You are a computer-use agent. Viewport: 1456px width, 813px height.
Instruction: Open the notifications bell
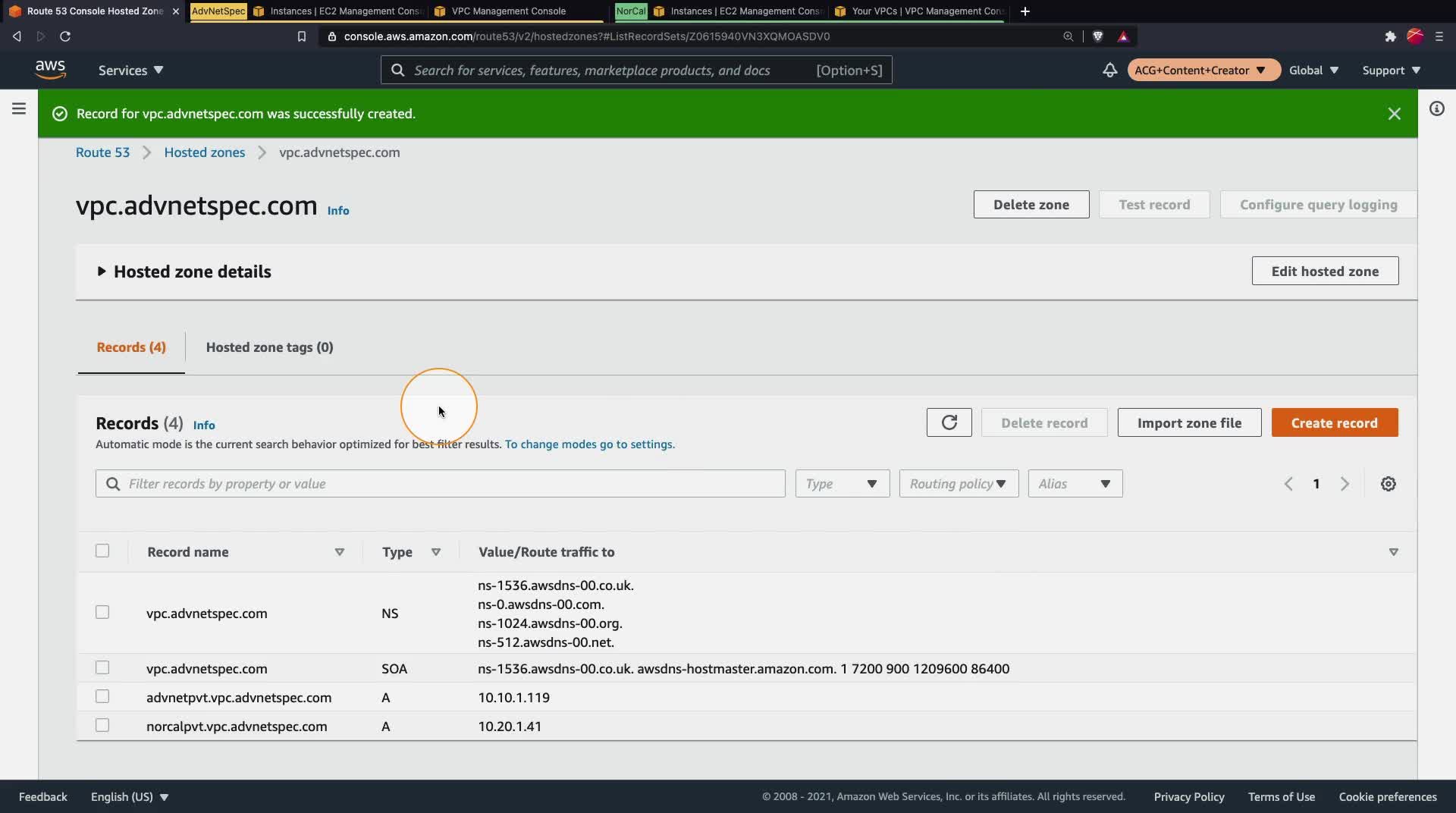[x=1109, y=70]
